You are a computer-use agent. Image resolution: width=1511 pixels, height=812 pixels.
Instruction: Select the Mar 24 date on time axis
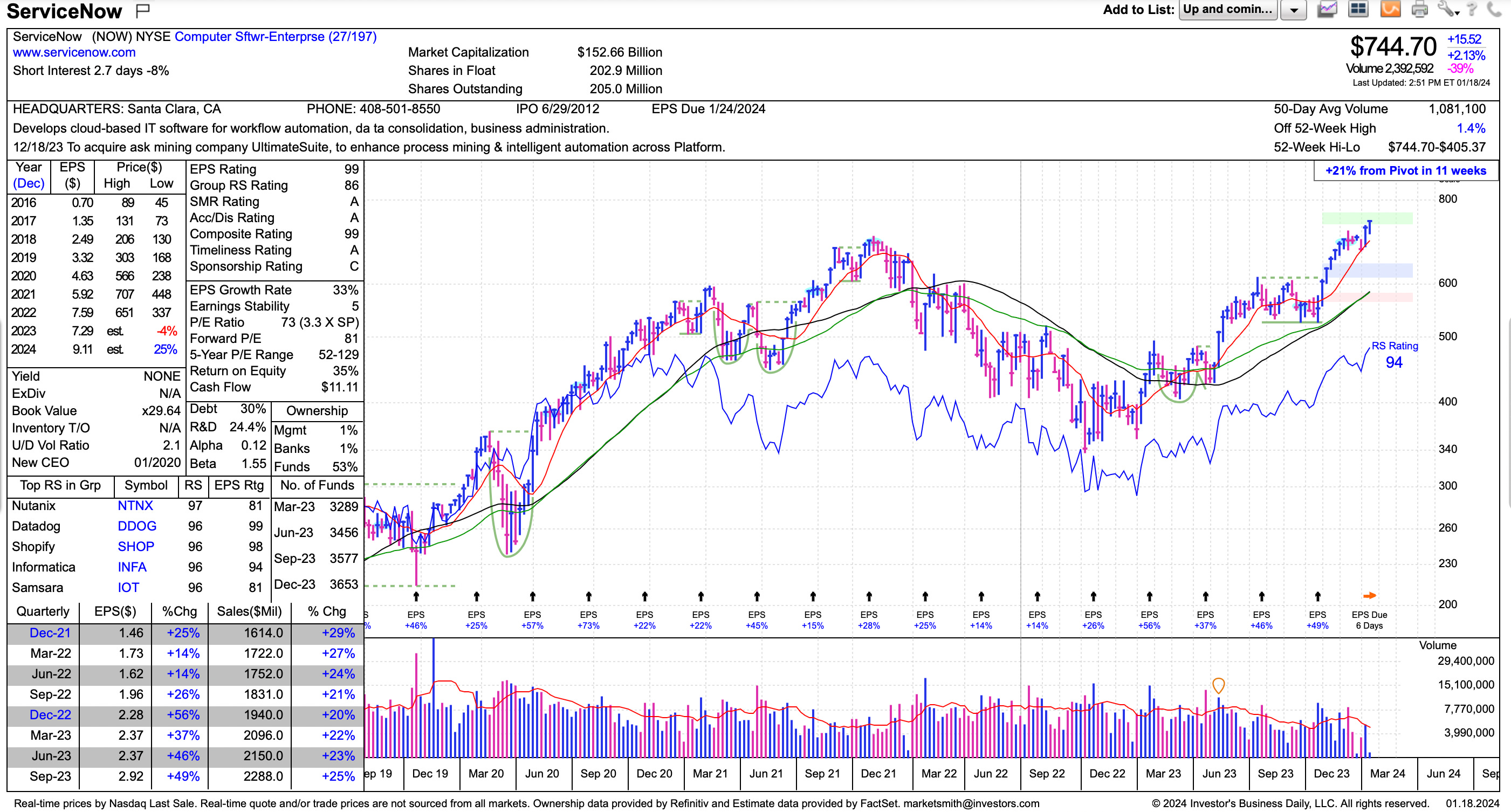1387,773
